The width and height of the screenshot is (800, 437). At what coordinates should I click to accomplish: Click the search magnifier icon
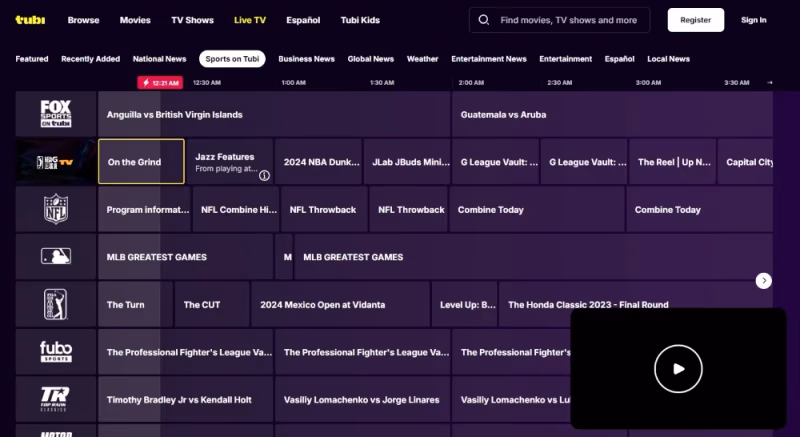(x=484, y=20)
